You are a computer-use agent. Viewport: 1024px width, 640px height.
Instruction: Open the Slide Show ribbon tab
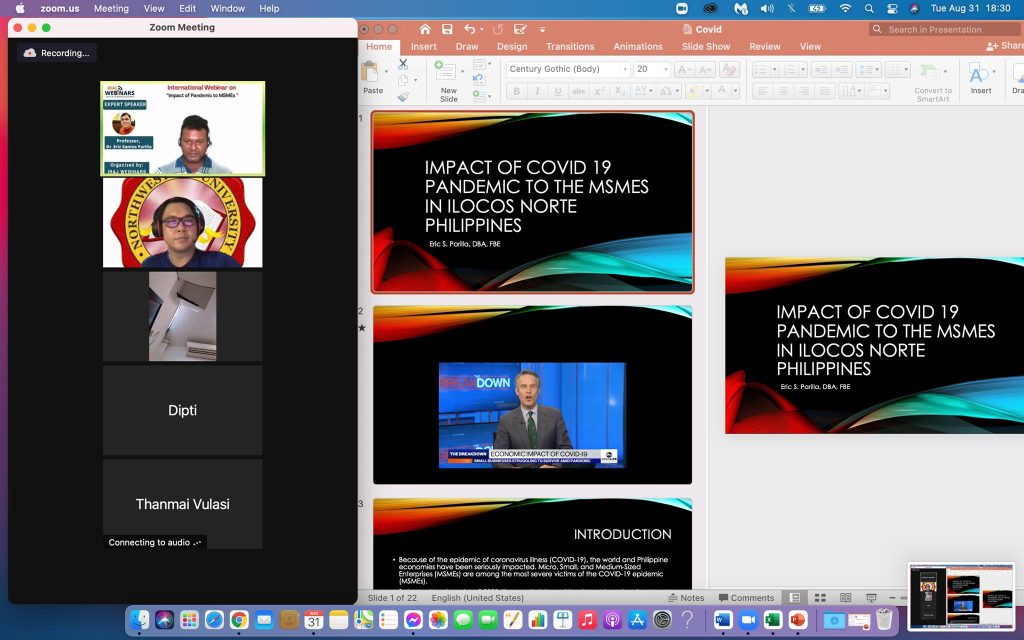(x=705, y=47)
